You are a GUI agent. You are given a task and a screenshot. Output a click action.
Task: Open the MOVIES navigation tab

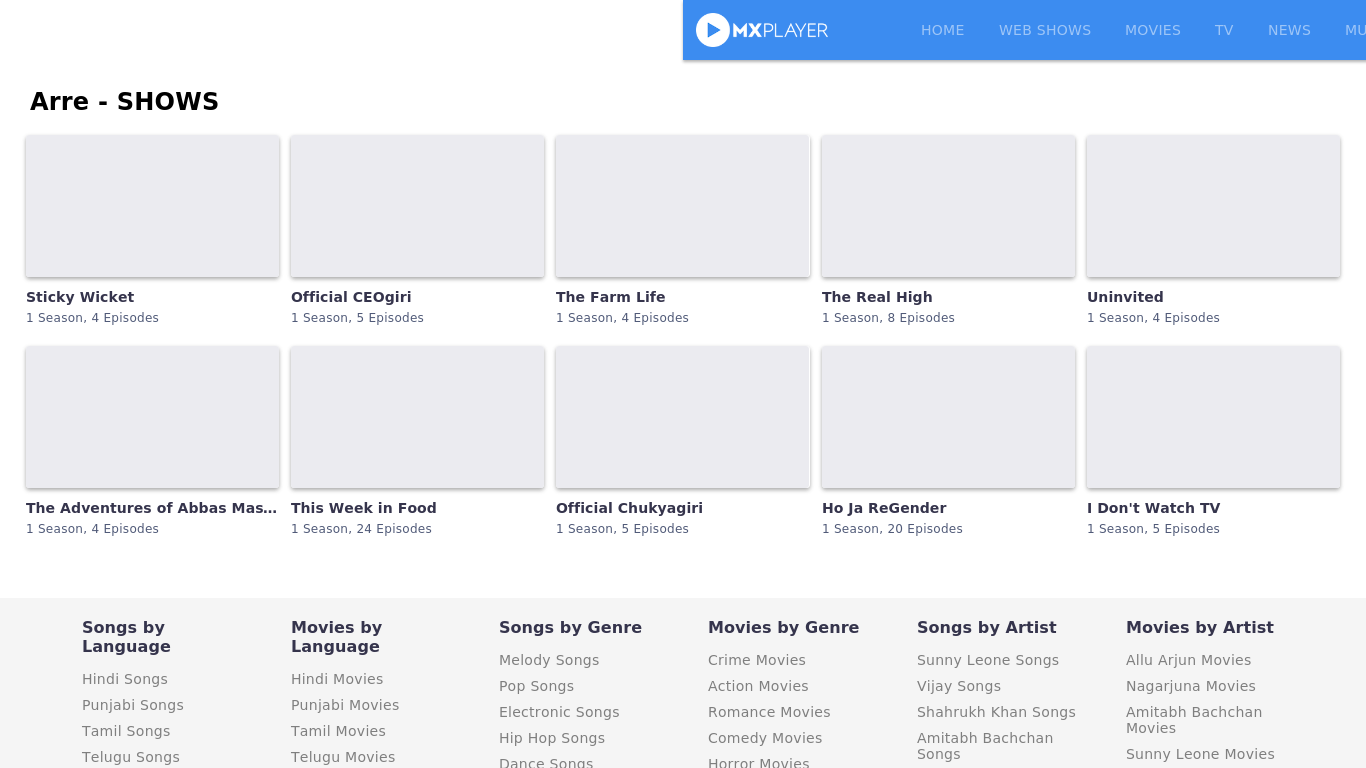[x=1152, y=30]
